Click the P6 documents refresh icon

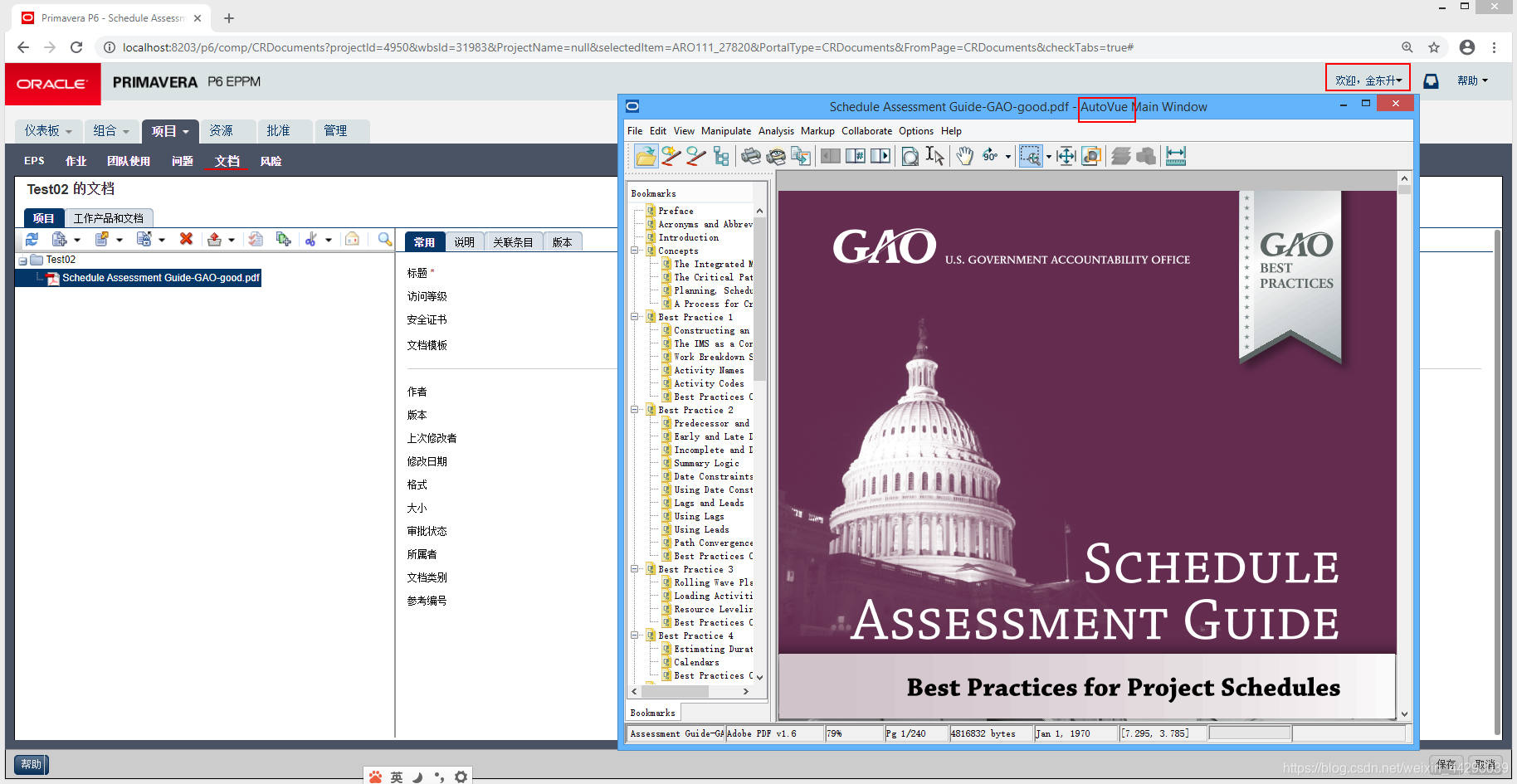[32, 239]
